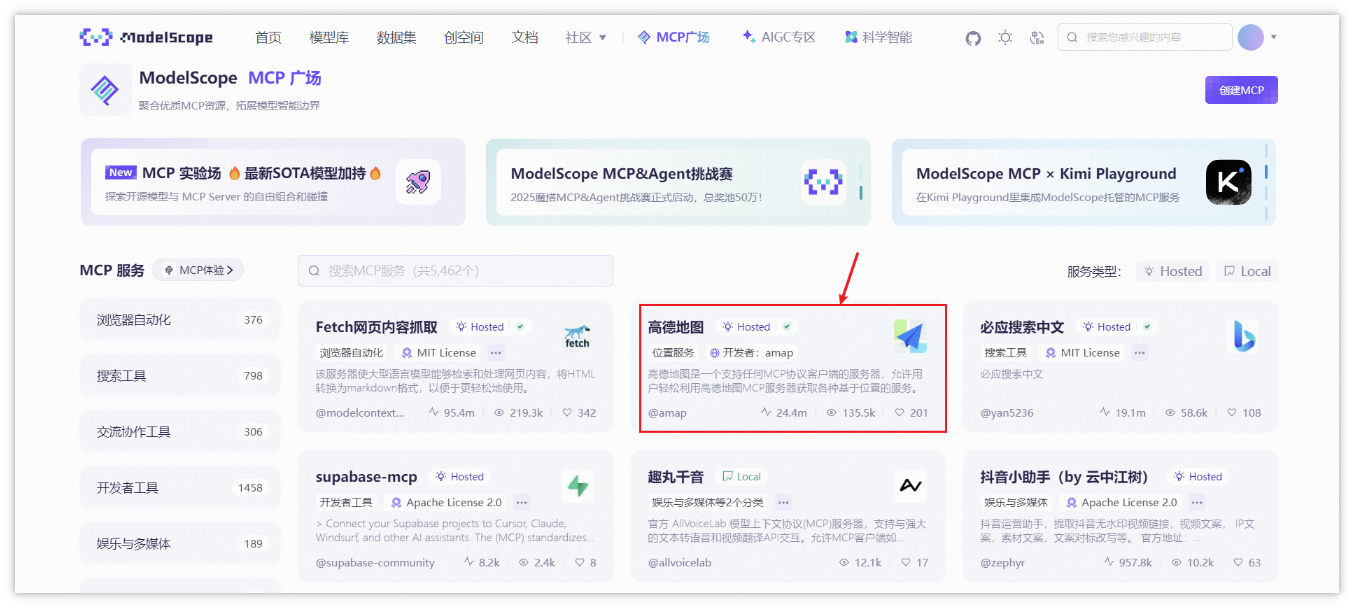The image size is (1354, 608).
Task: Click the 位置服务 tag on 高德地图 card
Action: (x=673, y=353)
